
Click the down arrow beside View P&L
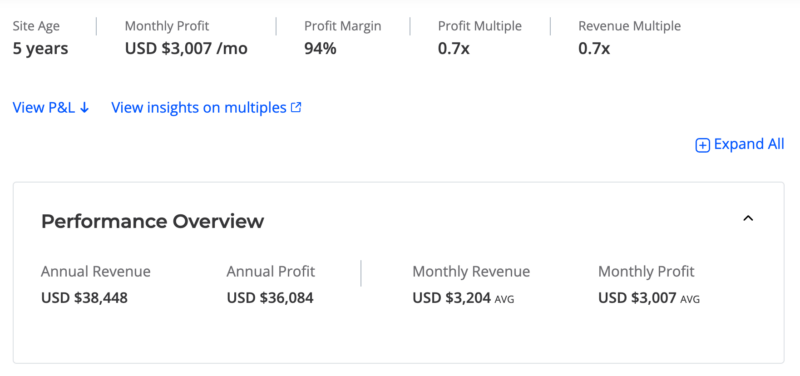(x=85, y=108)
